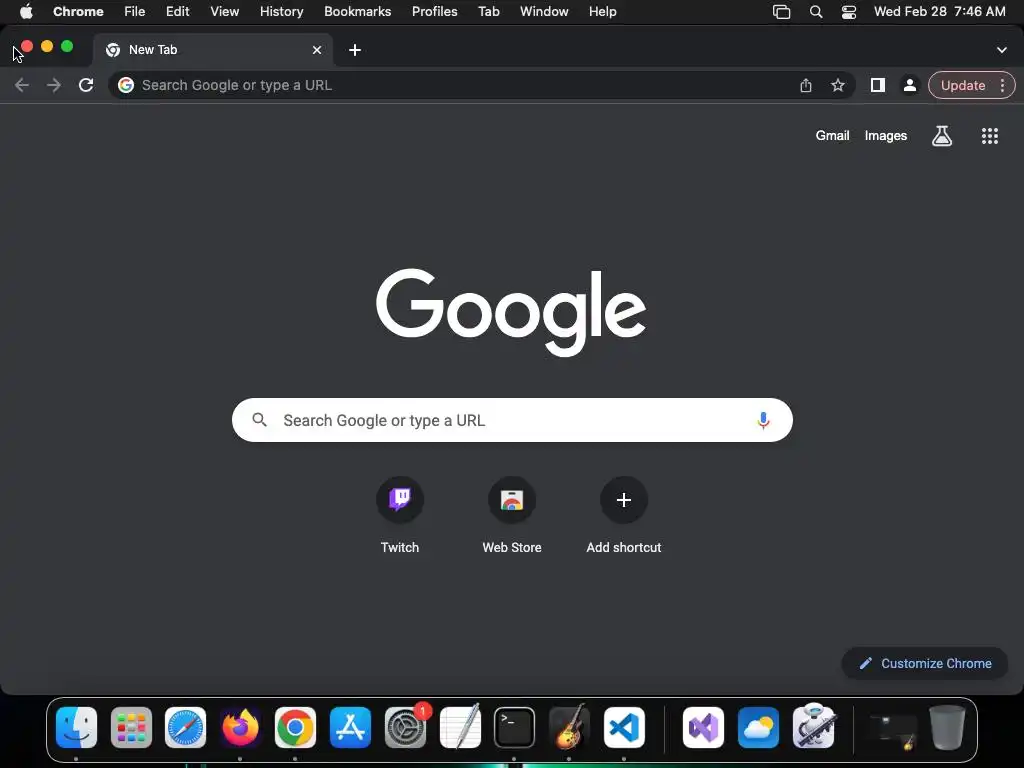This screenshot has width=1024, height=768.
Task: Launch Firefox from the Dock
Action: tap(240, 728)
